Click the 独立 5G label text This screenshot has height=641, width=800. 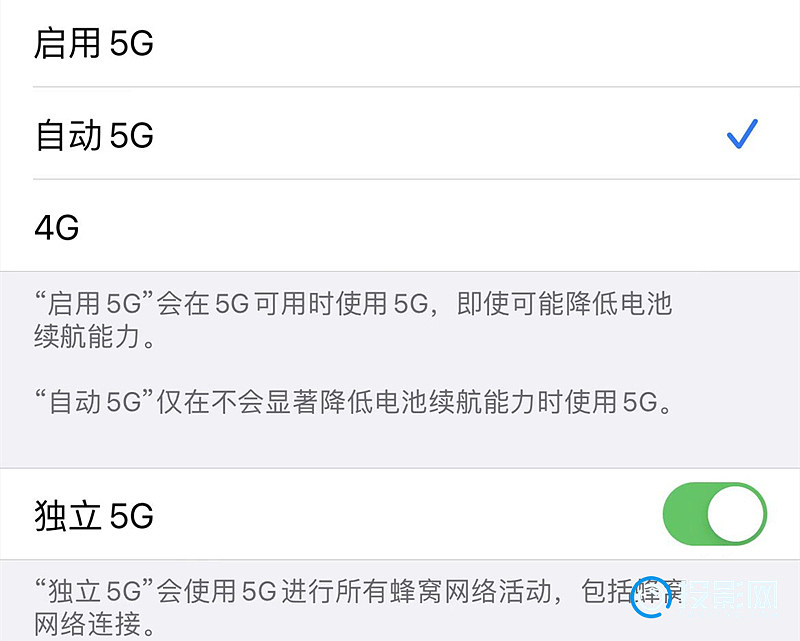[94, 516]
